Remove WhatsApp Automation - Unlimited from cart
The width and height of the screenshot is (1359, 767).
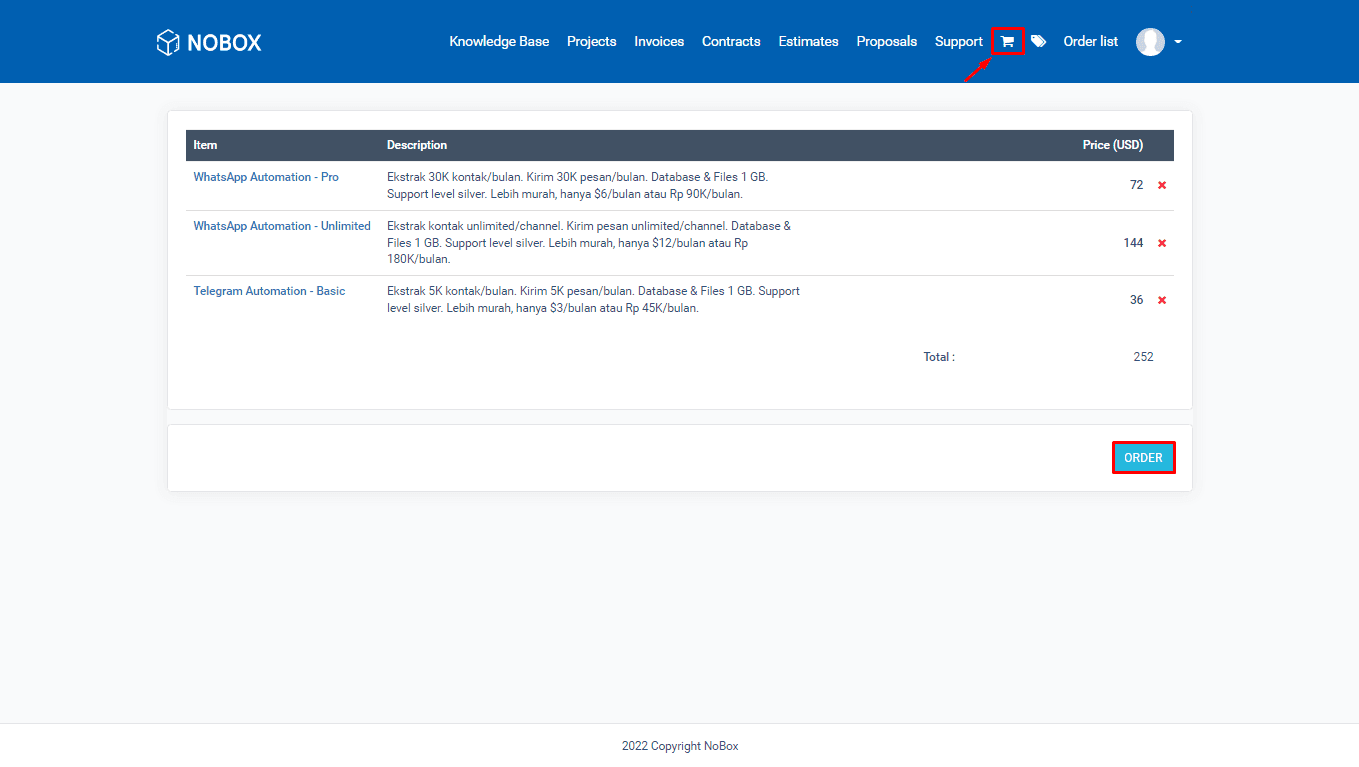(1161, 242)
